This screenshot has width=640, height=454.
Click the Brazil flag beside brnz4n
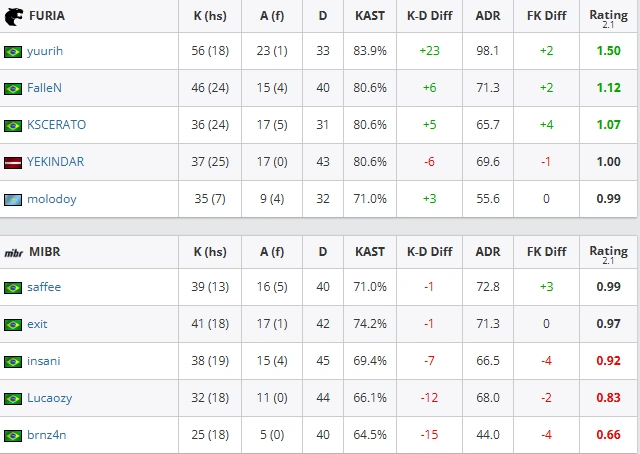tap(13, 436)
